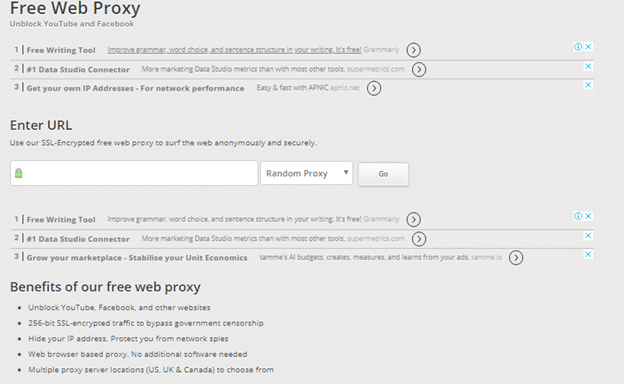Image resolution: width=624 pixels, height=384 pixels.
Task: Click arrow icon beside tamme.io ad
Action: click(x=516, y=258)
